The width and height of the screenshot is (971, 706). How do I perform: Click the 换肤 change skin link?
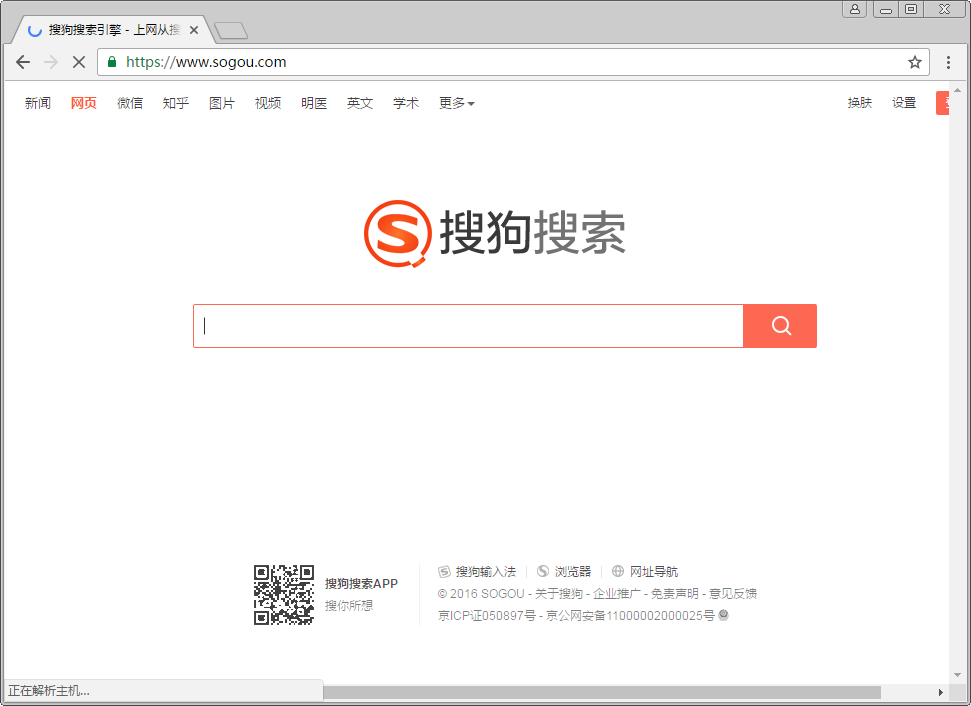pyautogui.click(x=860, y=103)
